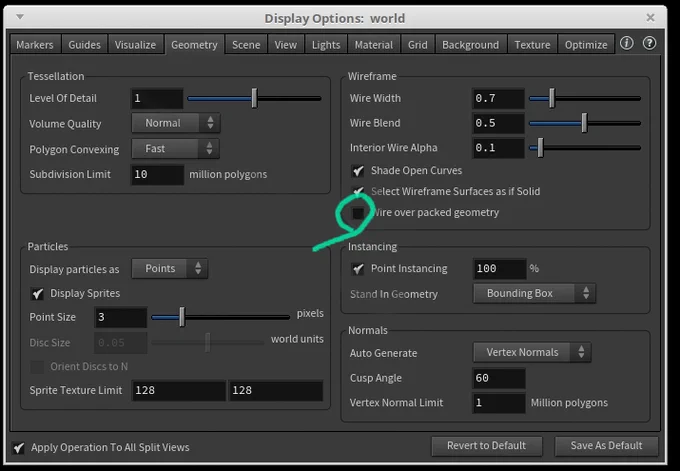Screen dimensions: 680x471
Task: Click the Interior Wire Alpha value field
Action: (x=498, y=148)
